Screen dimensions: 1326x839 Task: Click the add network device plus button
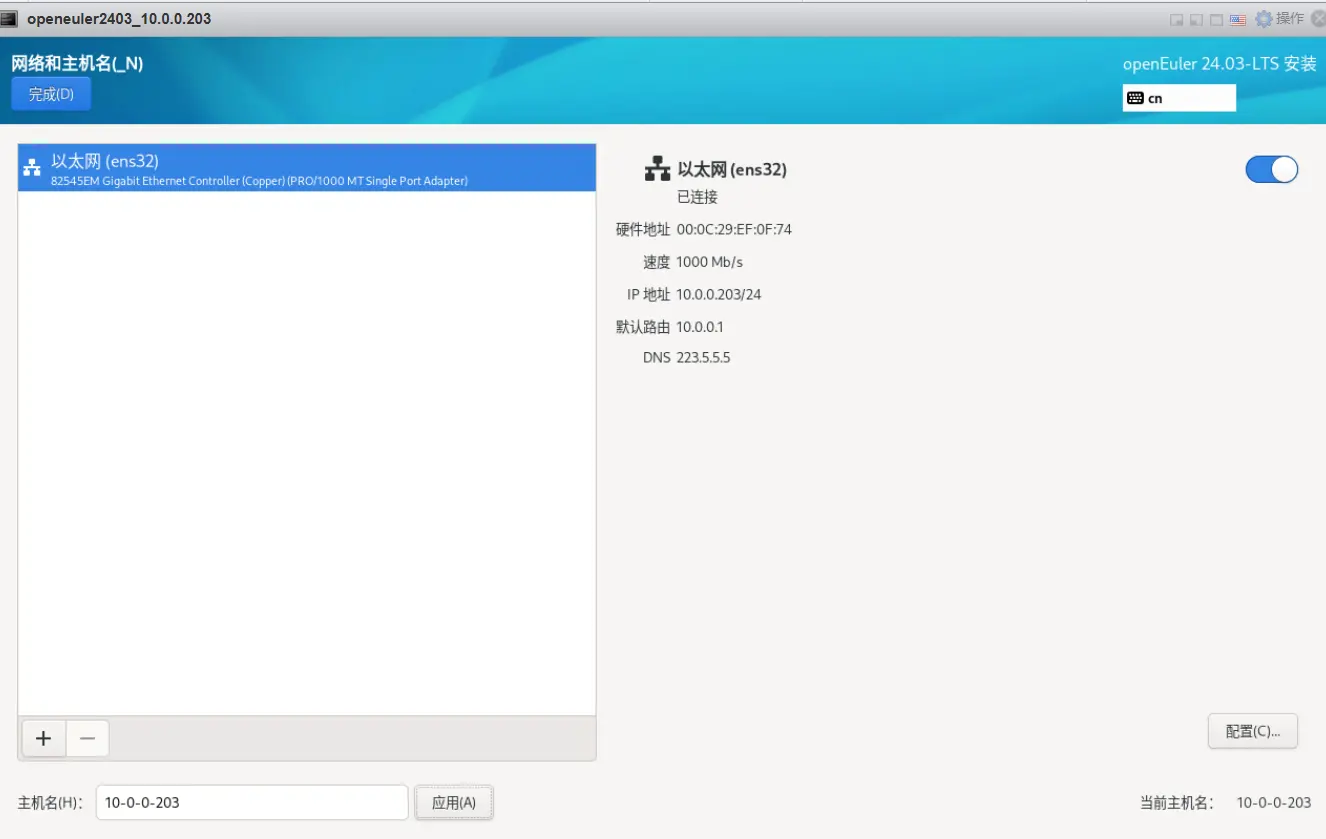[43, 738]
